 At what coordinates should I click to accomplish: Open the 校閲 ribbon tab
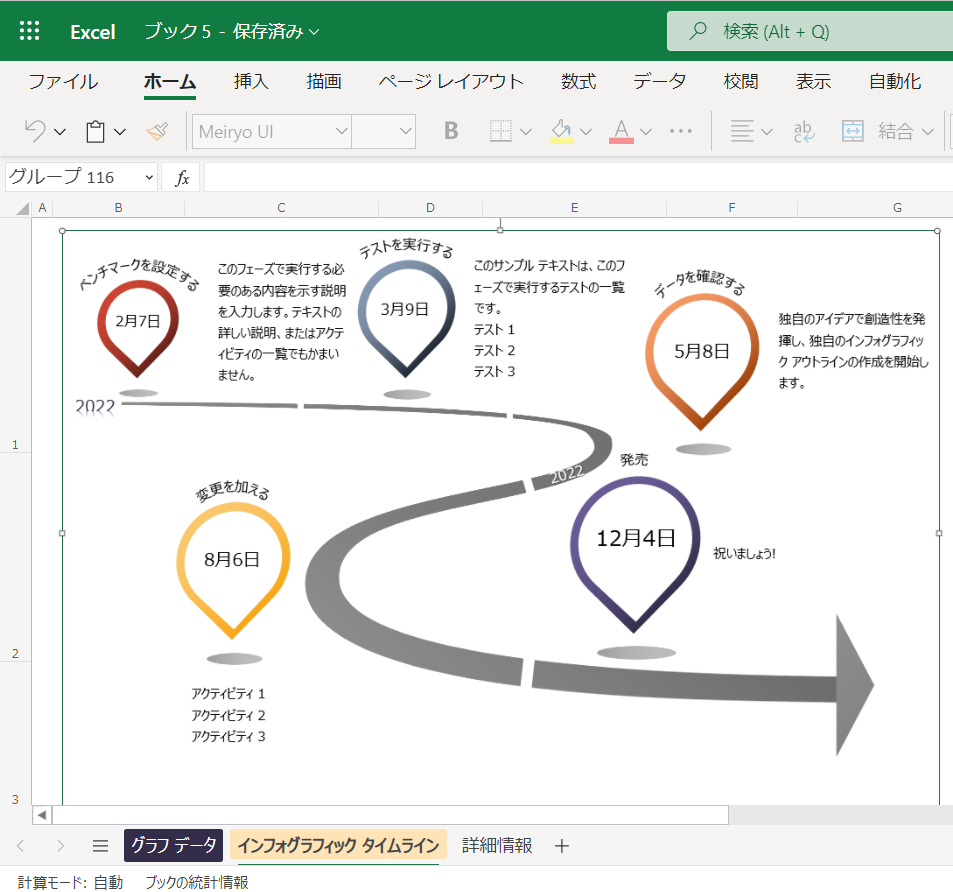(x=741, y=81)
